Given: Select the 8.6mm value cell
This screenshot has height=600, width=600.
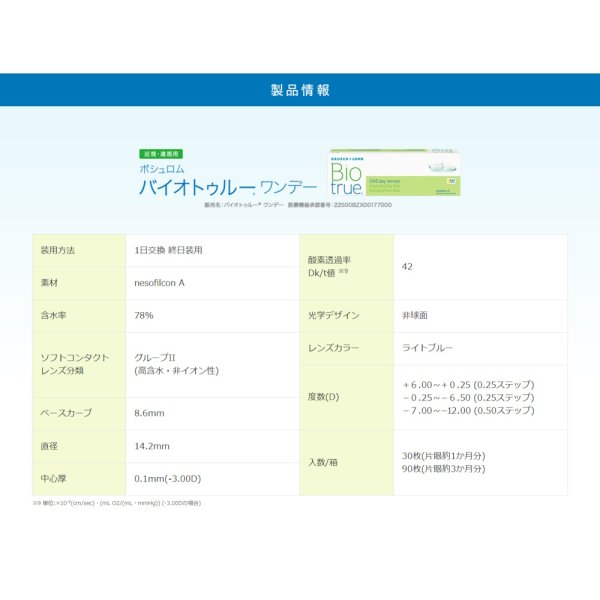Looking at the screenshot, I should tap(212, 414).
